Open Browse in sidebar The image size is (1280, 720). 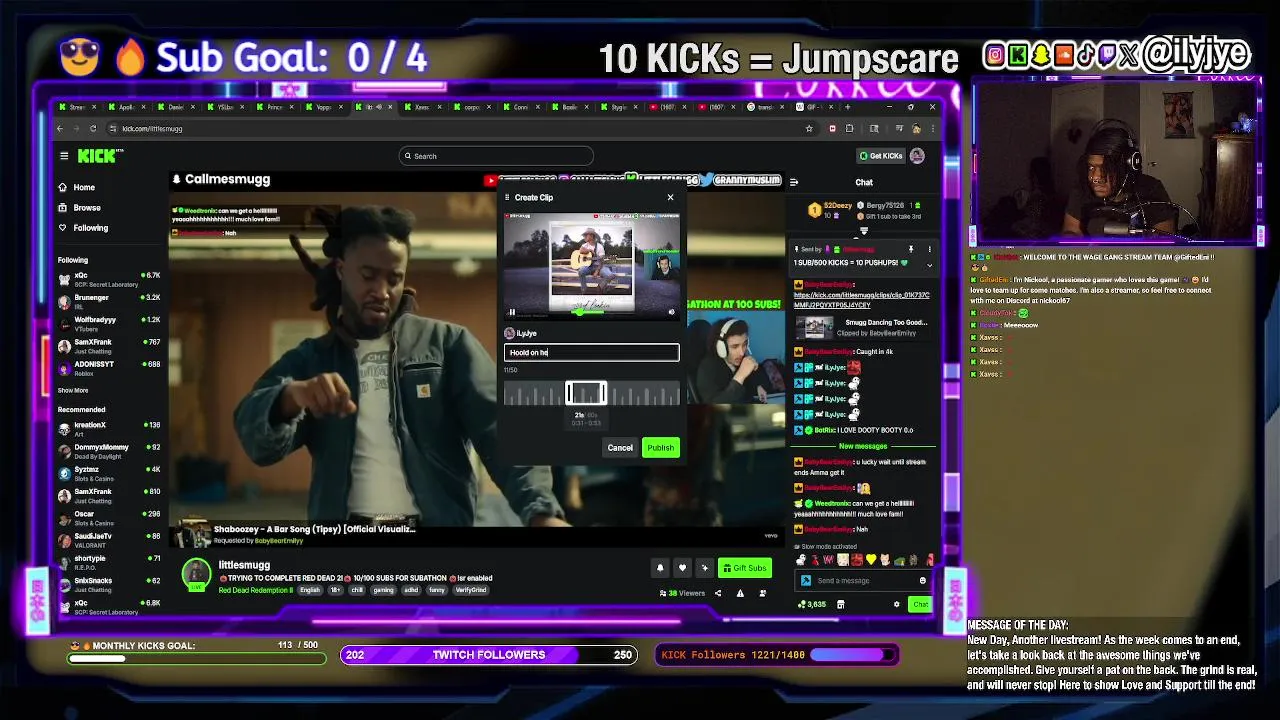(x=80, y=207)
